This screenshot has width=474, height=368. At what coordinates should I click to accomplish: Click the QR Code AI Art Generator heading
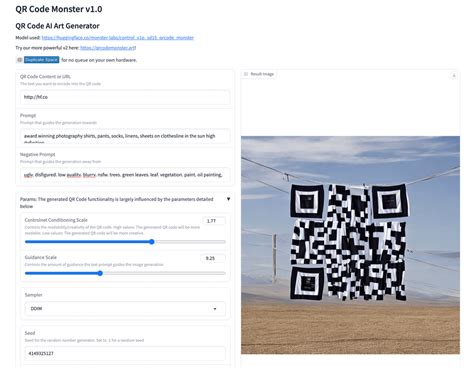tap(57, 26)
